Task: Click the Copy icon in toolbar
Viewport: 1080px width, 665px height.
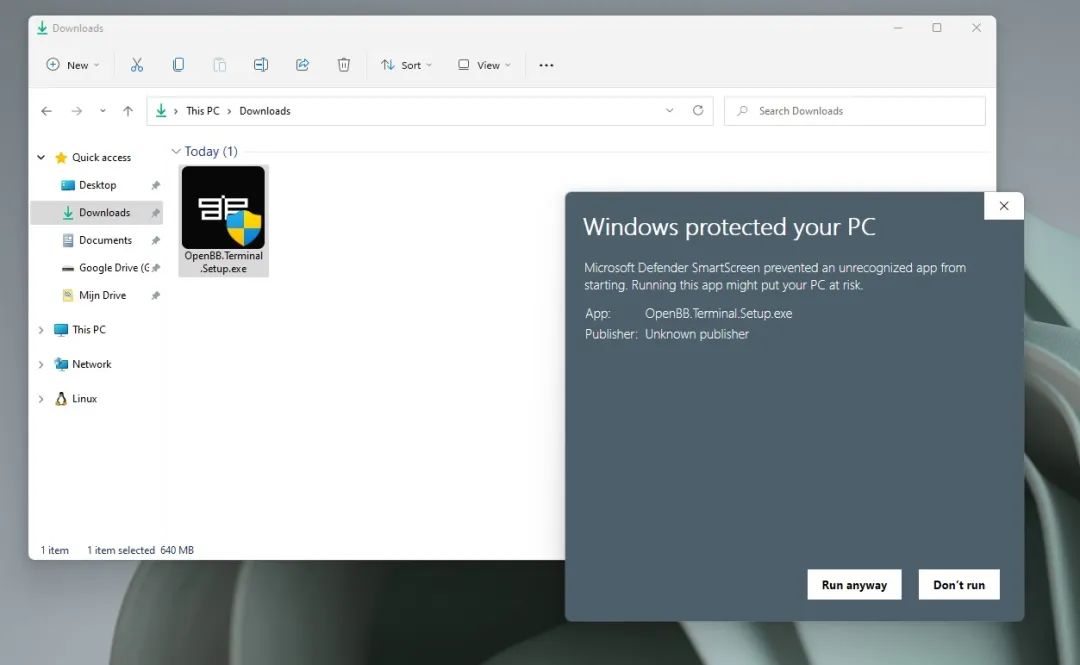Action: click(x=178, y=65)
